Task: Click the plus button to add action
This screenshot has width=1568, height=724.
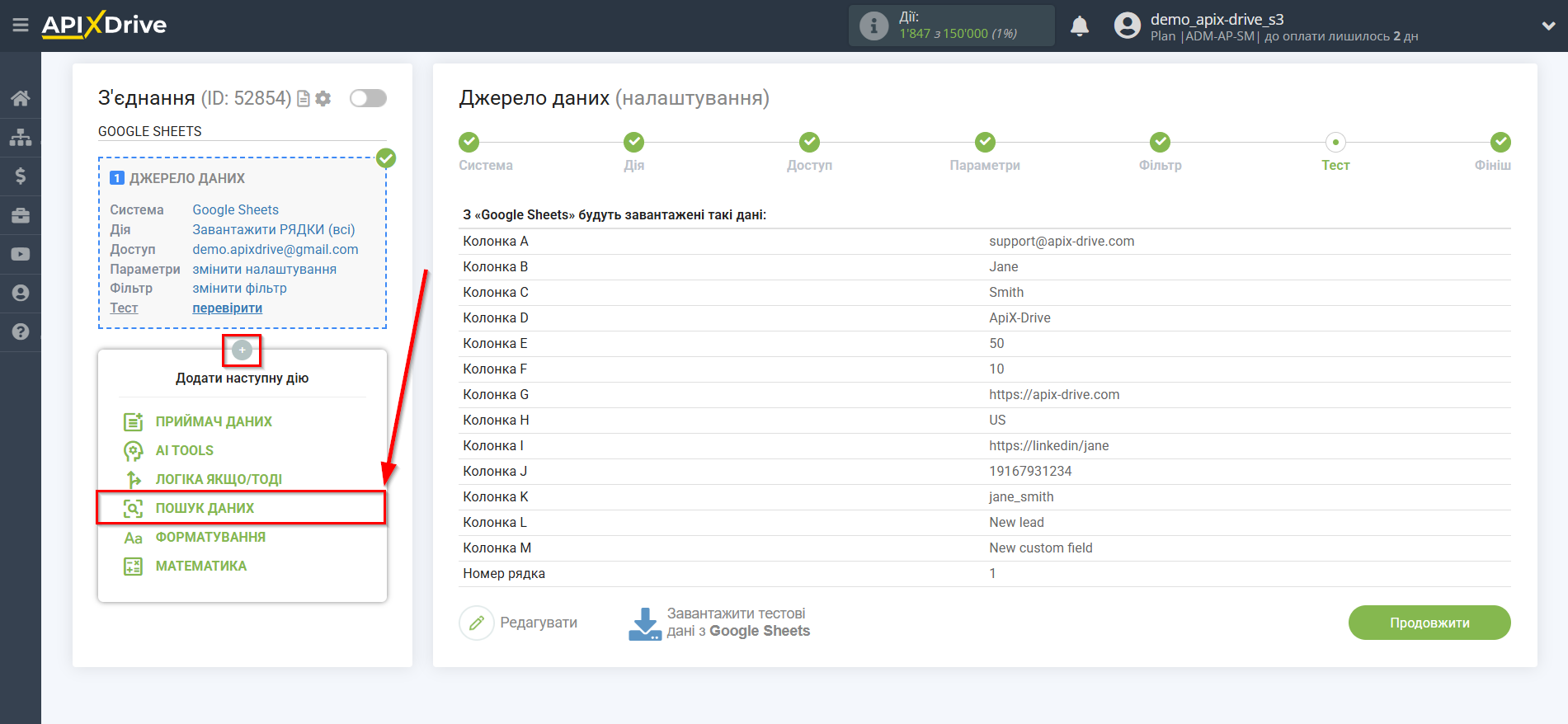Action: coord(242,350)
